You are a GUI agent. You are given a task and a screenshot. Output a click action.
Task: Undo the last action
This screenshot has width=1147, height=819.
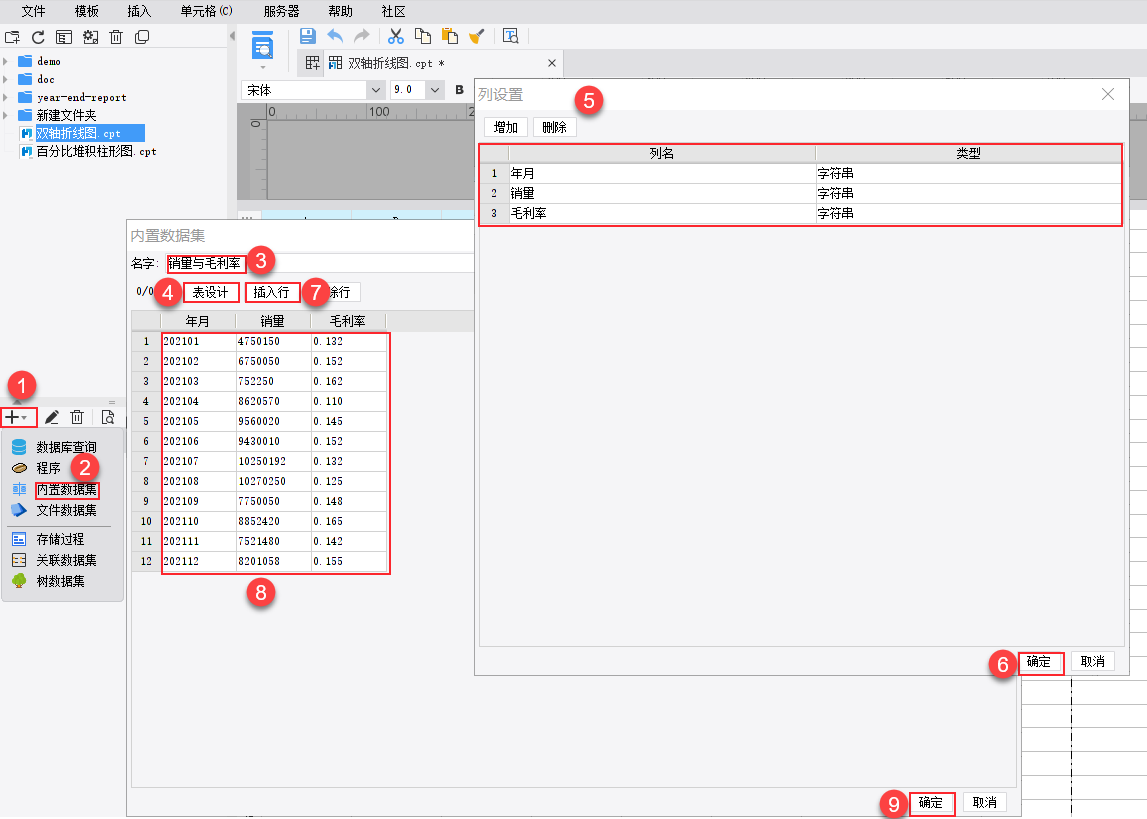(x=335, y=36)
